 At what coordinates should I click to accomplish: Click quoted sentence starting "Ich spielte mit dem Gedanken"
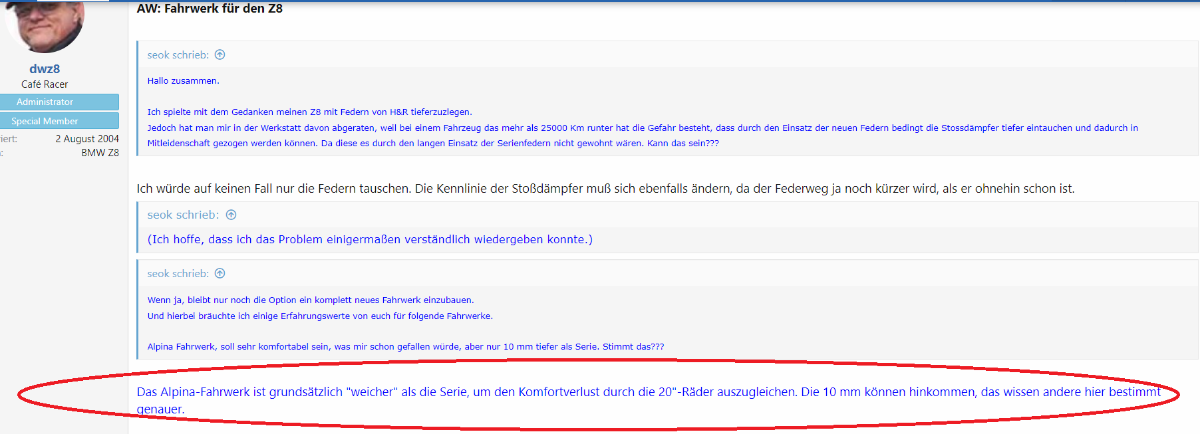(x=309, y=112)
